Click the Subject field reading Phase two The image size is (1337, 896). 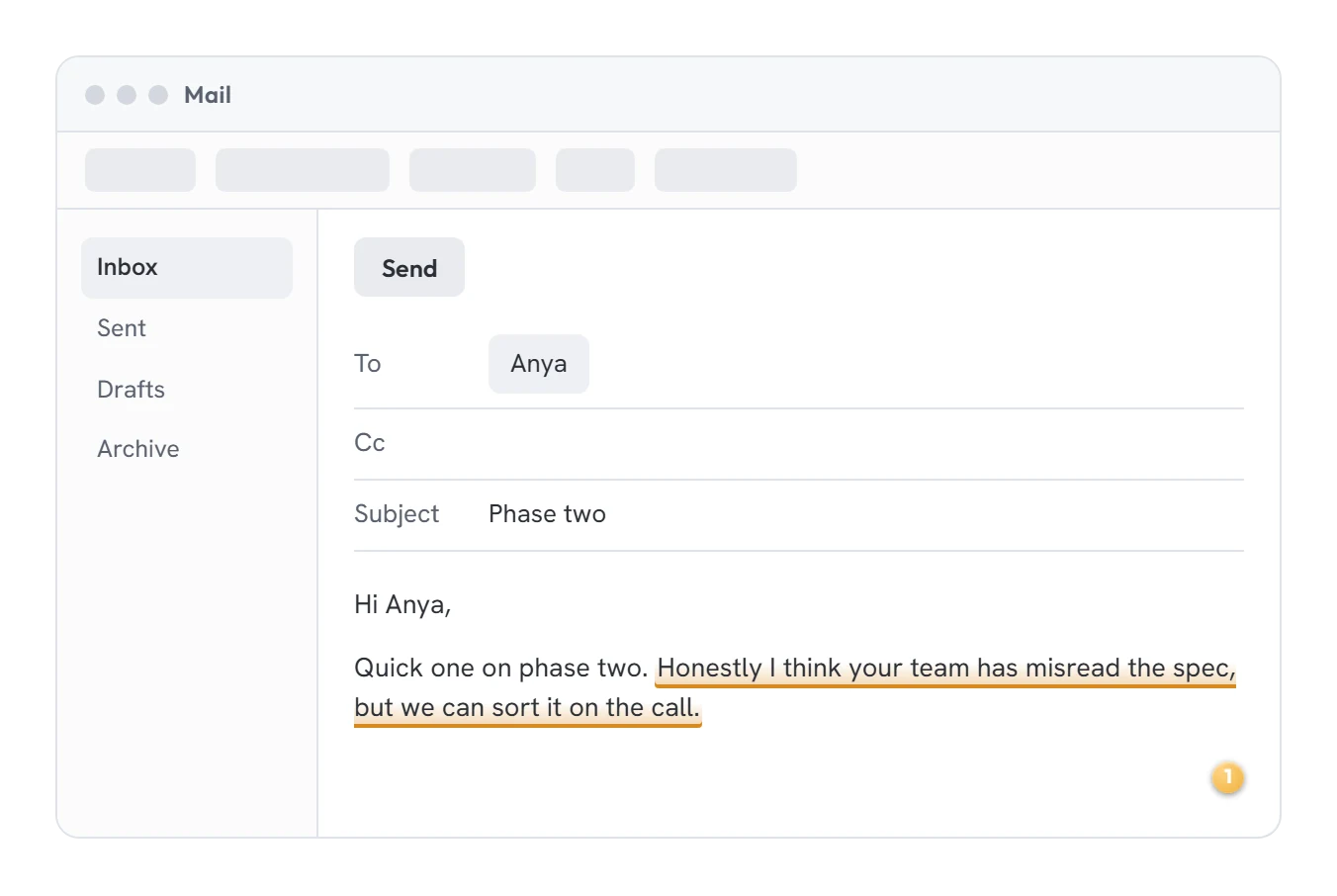pyautogui.click(x=799, y=515)
